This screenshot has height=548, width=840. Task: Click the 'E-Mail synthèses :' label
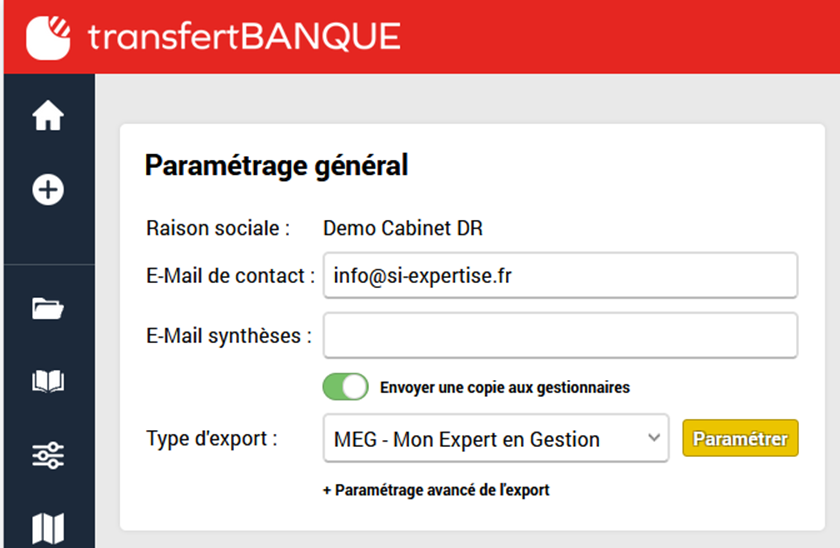229,336
